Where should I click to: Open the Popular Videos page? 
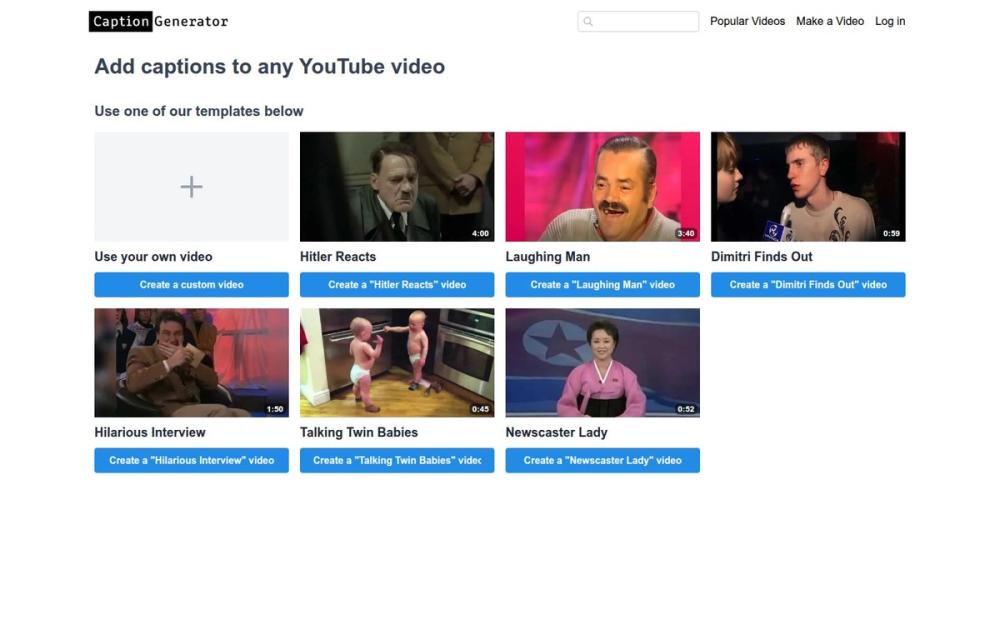click(747, 21)
